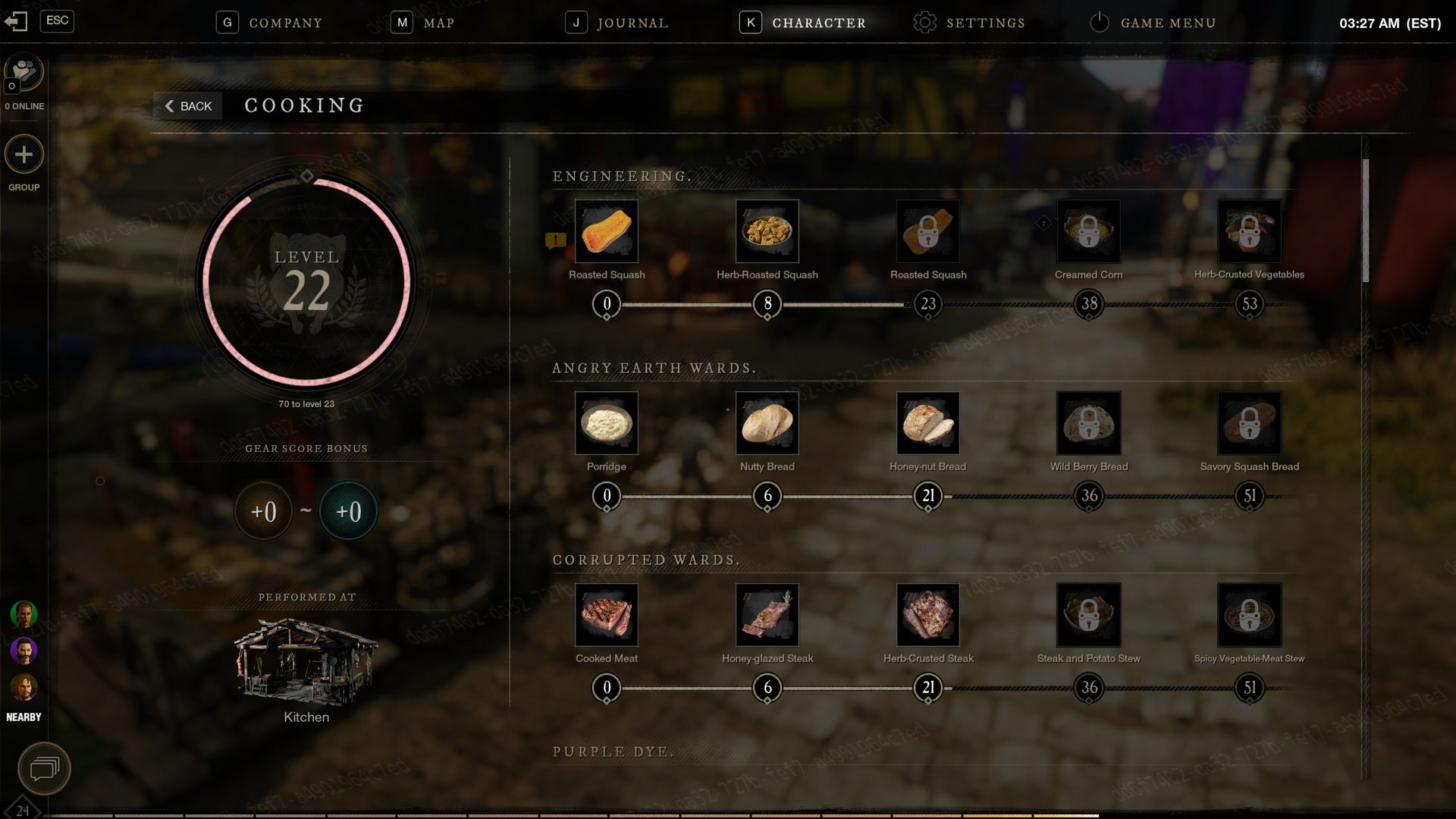Open the Herb-Crusted Steak recipe icon
The height and width of the screenshot is (819, 1456).
[927, 615]
